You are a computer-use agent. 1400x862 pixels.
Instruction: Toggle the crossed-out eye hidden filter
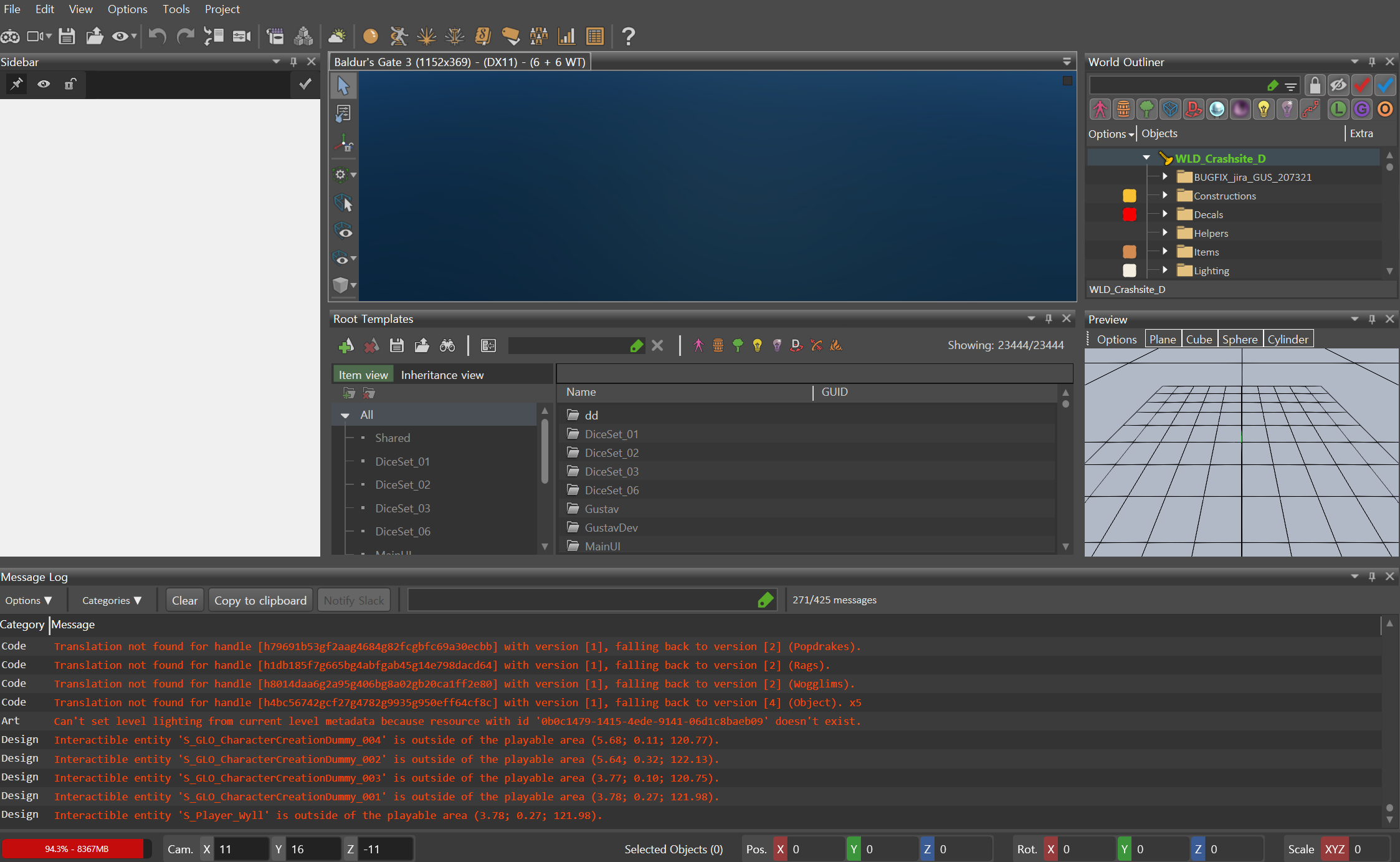(x=1338, y=84)
